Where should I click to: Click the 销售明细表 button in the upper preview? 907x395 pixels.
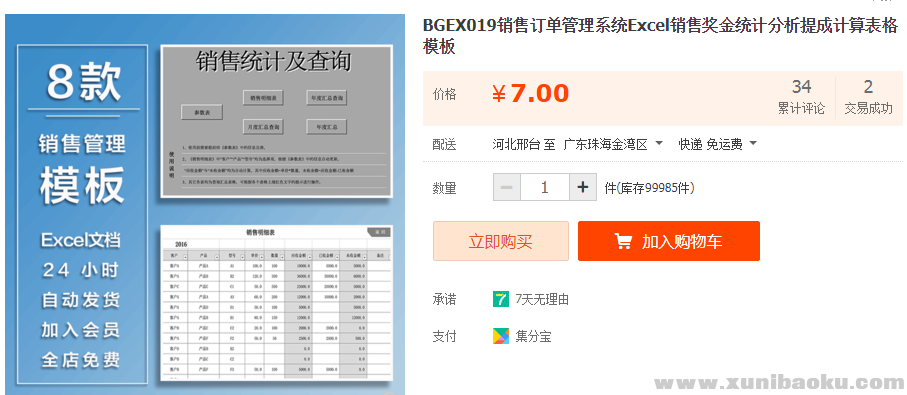tap(263, 98)
